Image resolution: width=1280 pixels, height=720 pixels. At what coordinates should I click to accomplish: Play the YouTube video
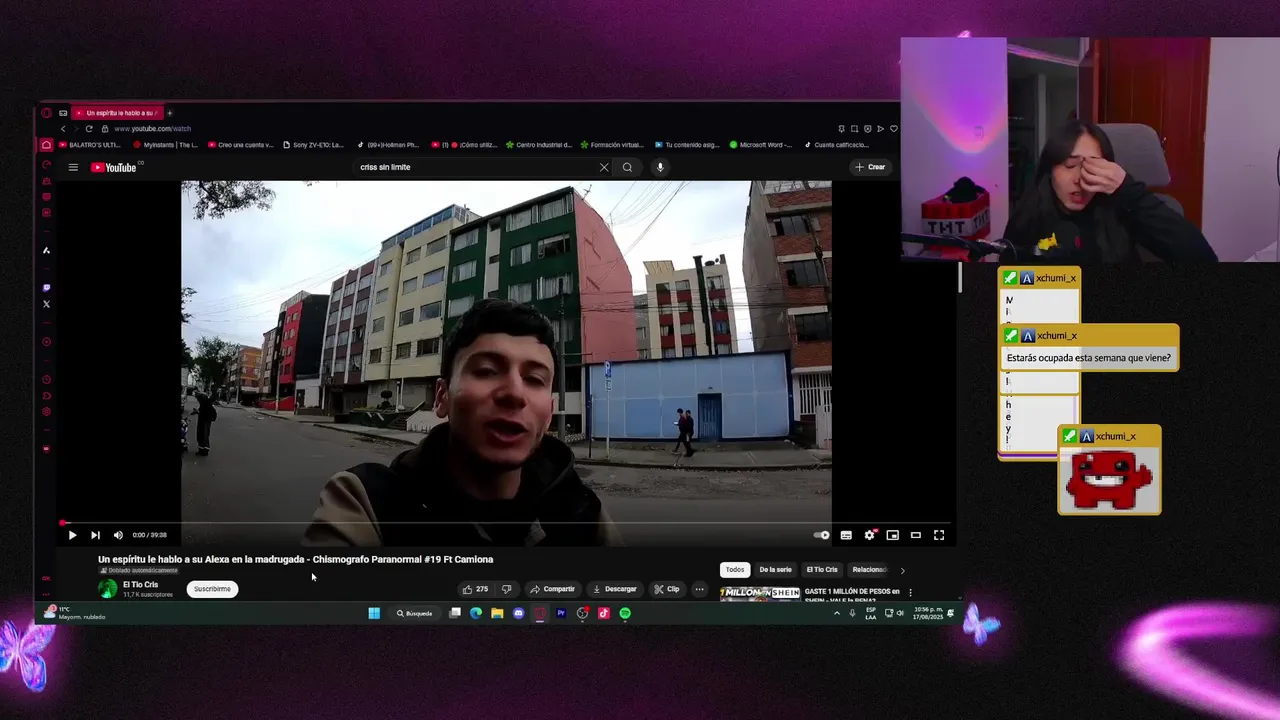(x=72, y=535)
